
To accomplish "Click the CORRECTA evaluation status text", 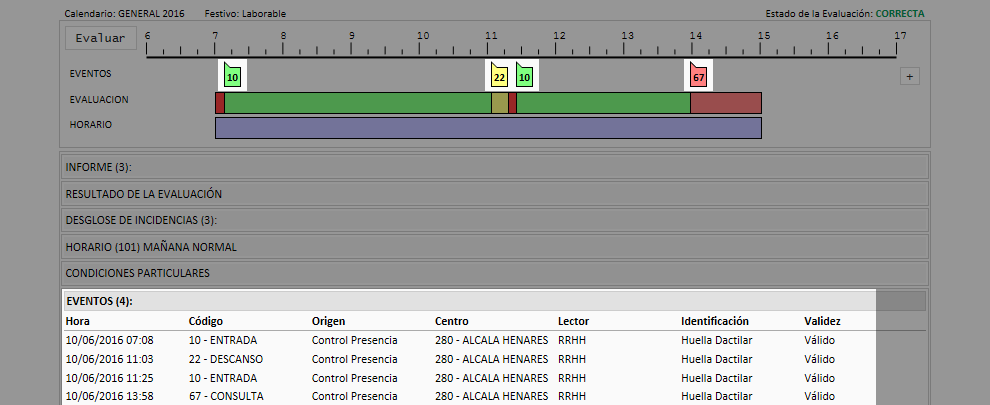I will (900, 13).
